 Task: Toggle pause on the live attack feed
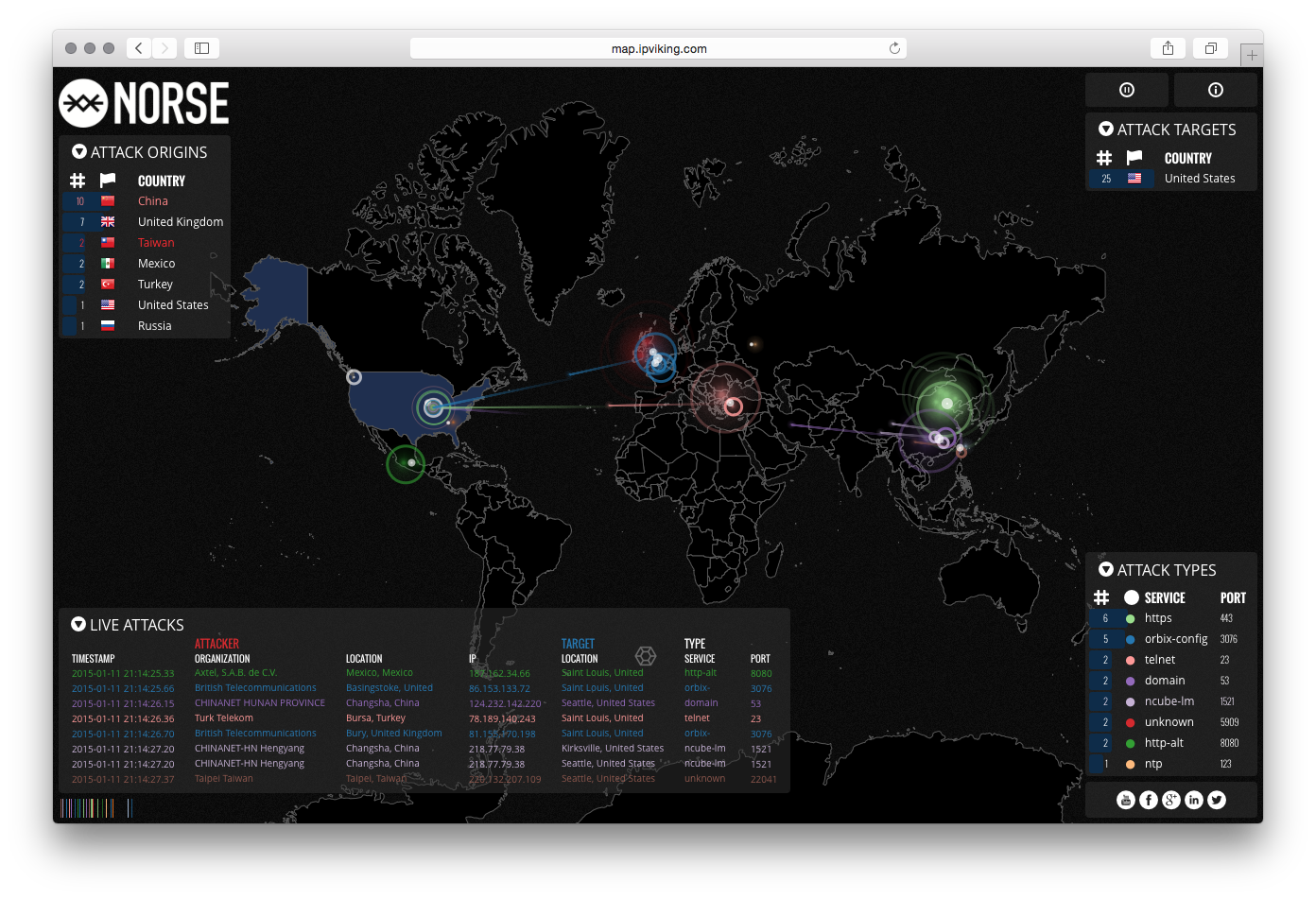tap(1126, 89)
